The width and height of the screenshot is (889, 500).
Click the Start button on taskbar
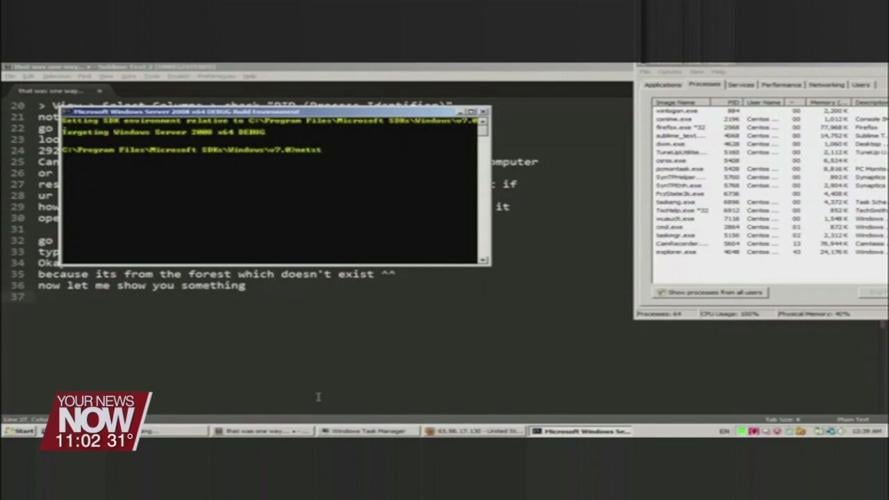(19, 431)
